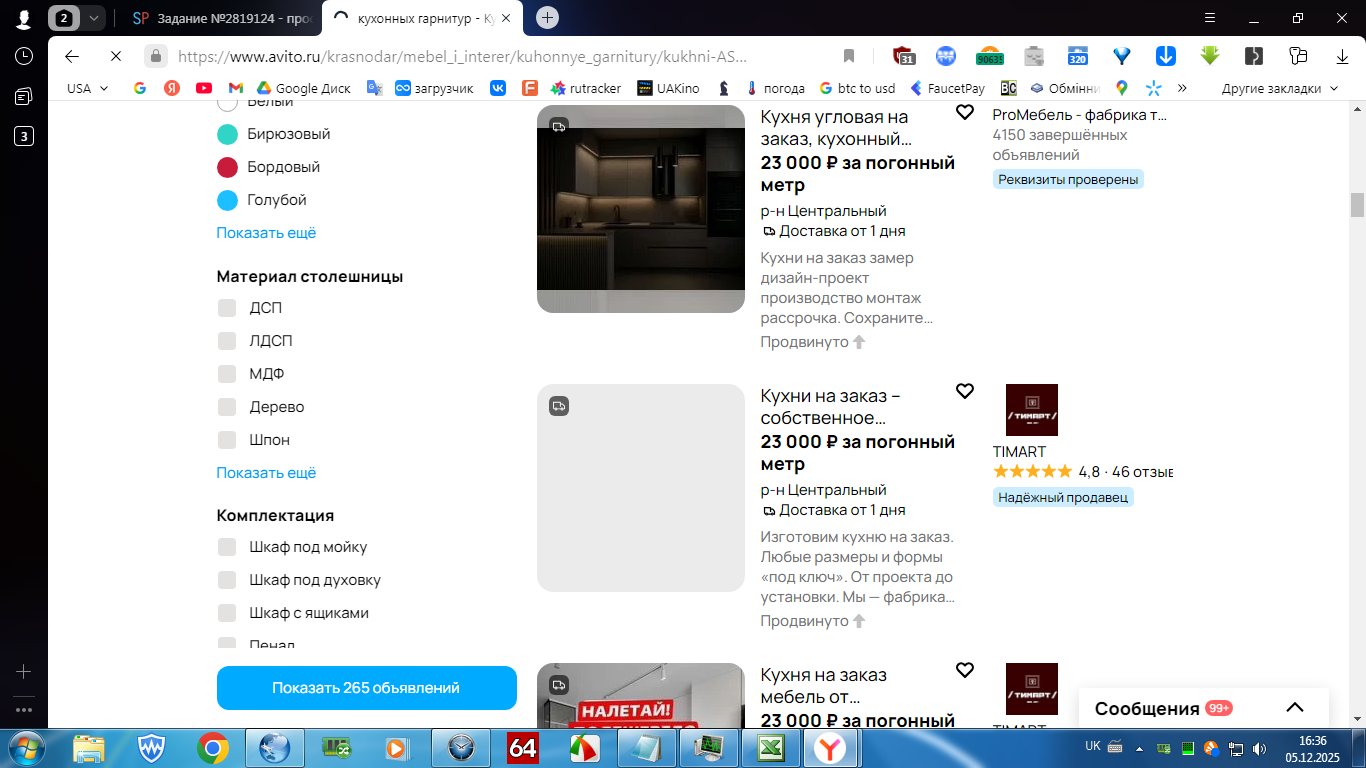Open the USA bookmarks folder dropdown
This screenshot has height=768, width=1366.
87,88
